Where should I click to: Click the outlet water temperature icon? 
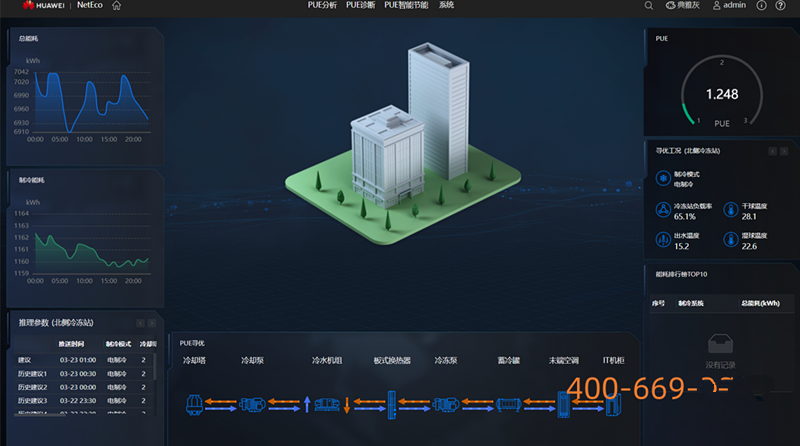click(x=663, y=239)
